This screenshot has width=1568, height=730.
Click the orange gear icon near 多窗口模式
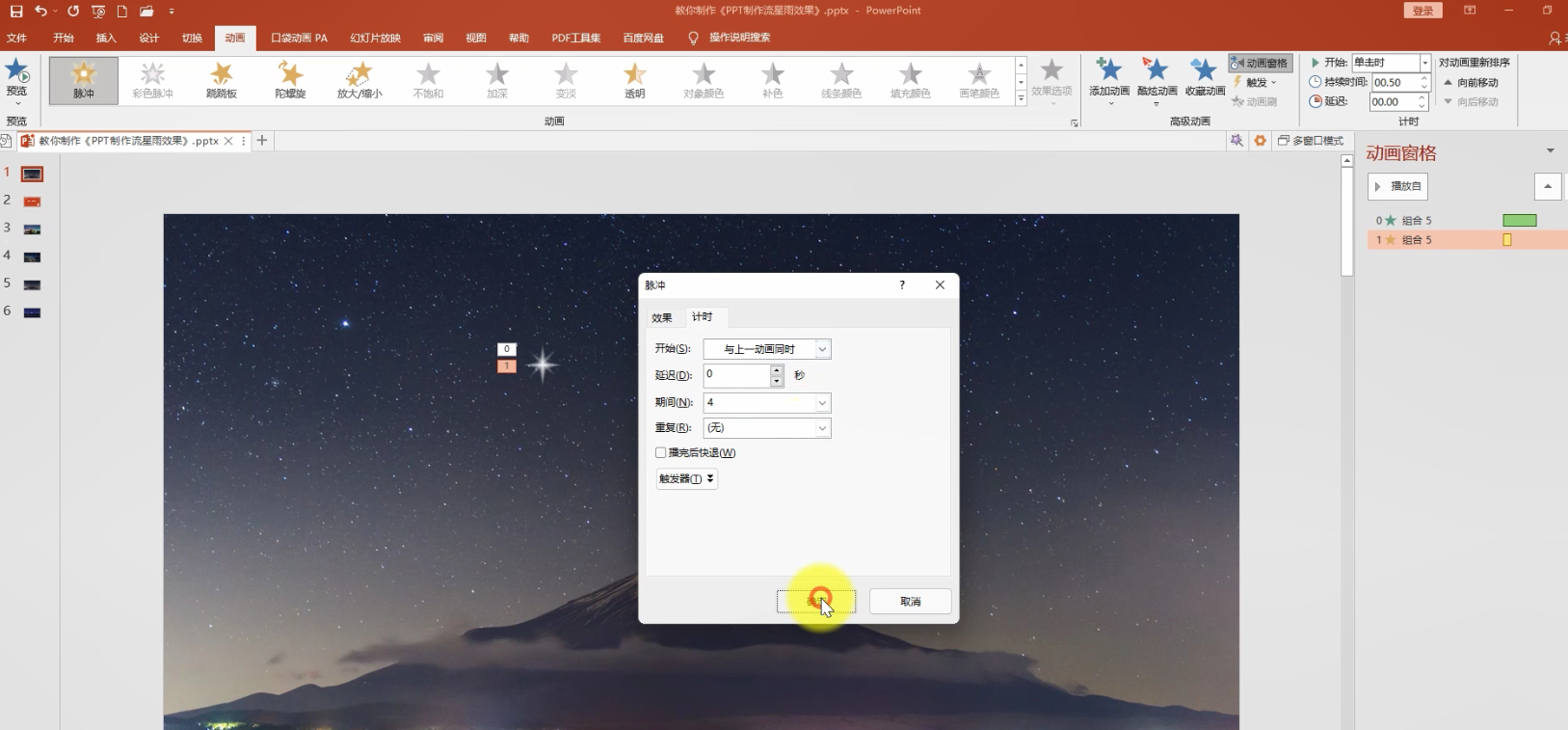point(1260,141)
